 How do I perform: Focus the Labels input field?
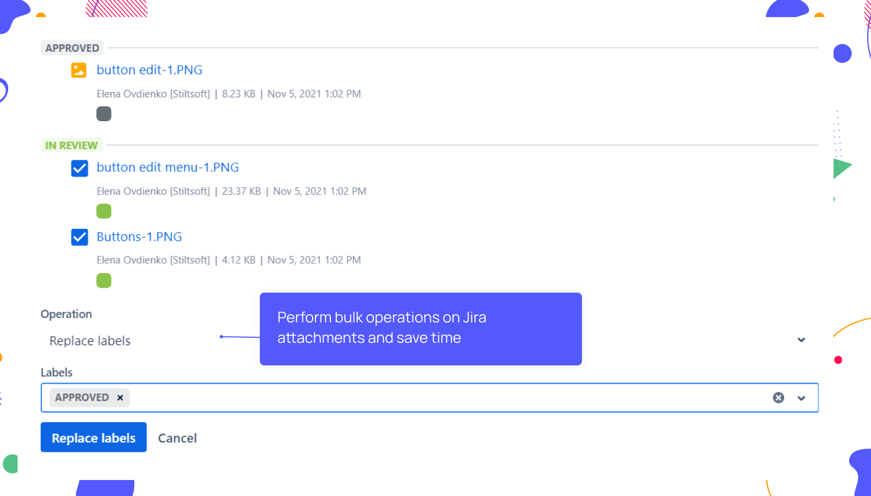(x=450, y=398)
